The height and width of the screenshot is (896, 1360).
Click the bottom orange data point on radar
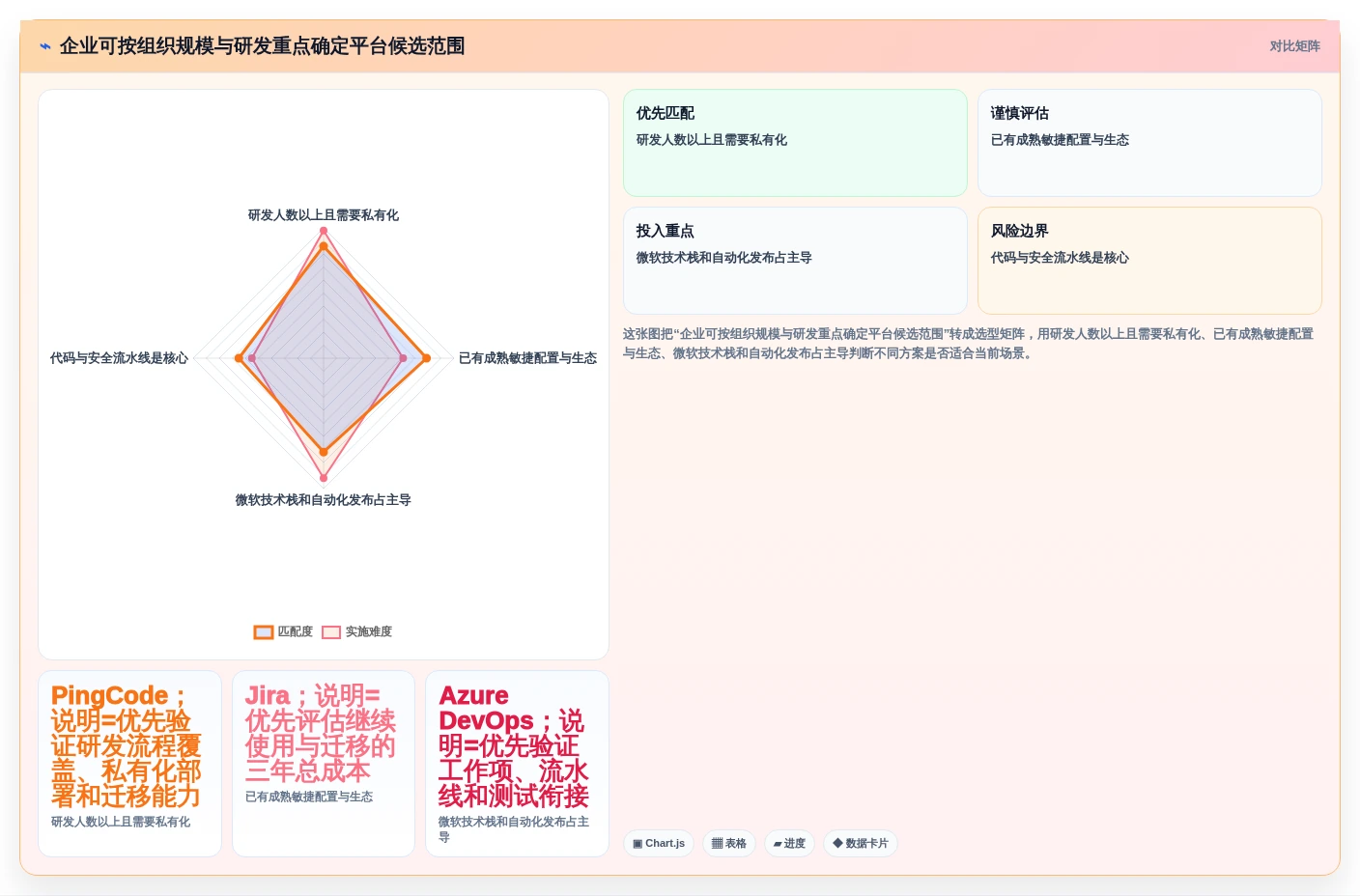tap(324, 452)
